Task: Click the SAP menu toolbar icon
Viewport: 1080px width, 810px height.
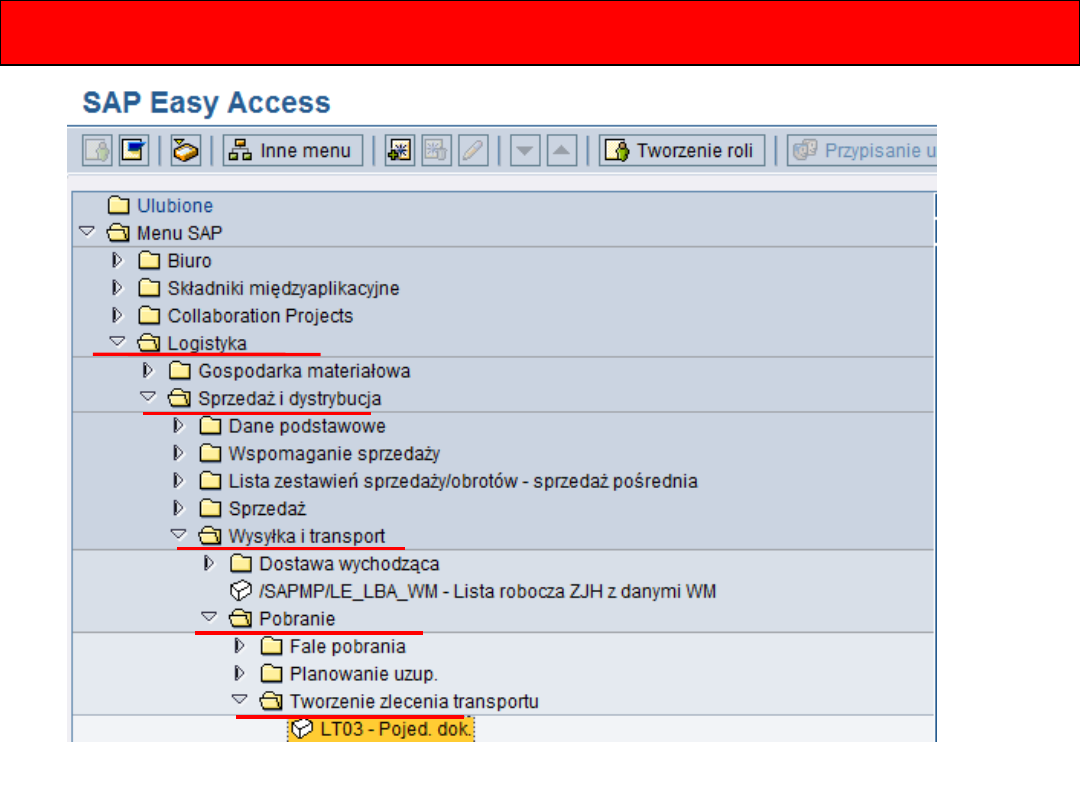Action: pyautogui.click(x=132, y=151)
